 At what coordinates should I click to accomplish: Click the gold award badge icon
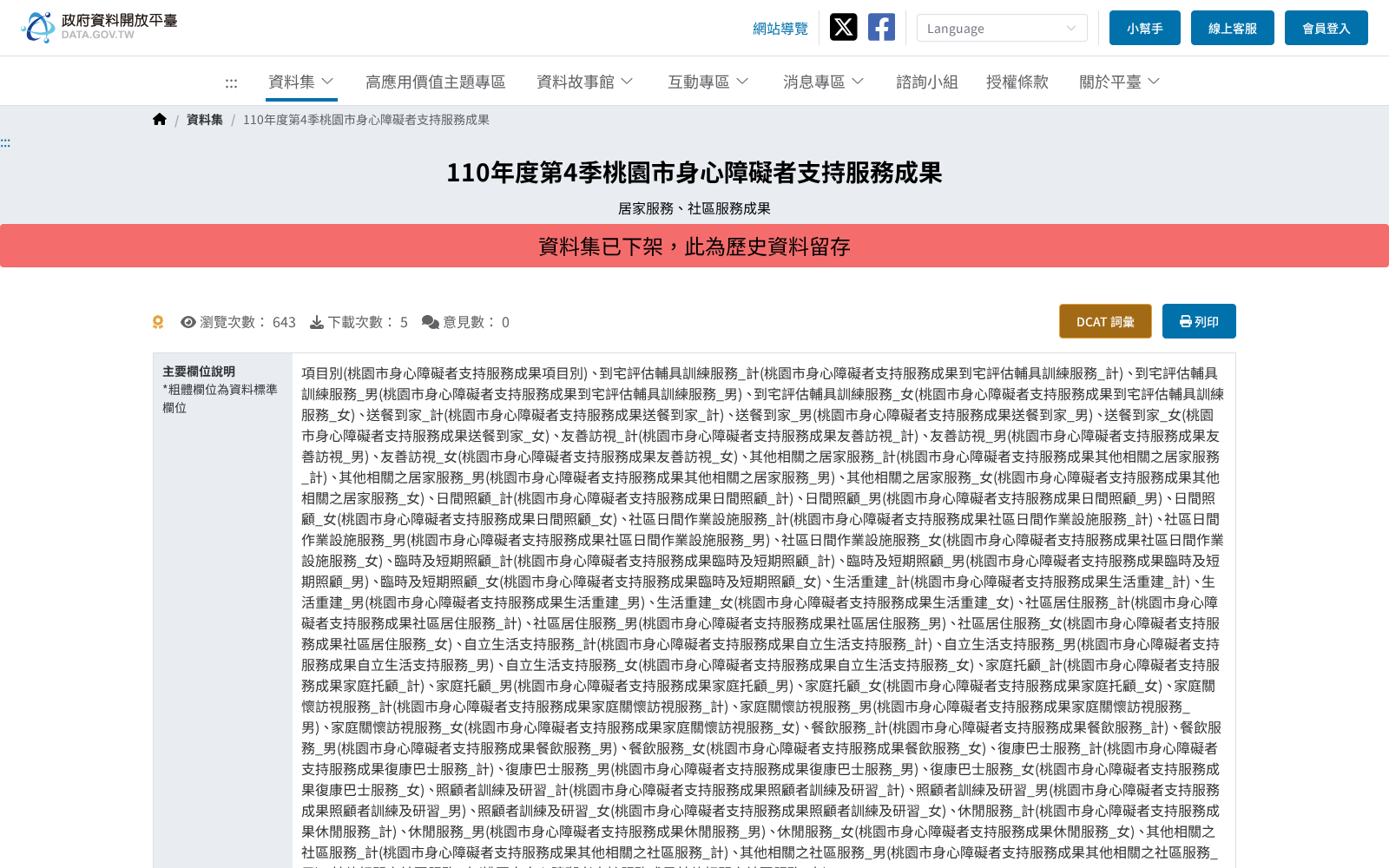pos(158,322)
